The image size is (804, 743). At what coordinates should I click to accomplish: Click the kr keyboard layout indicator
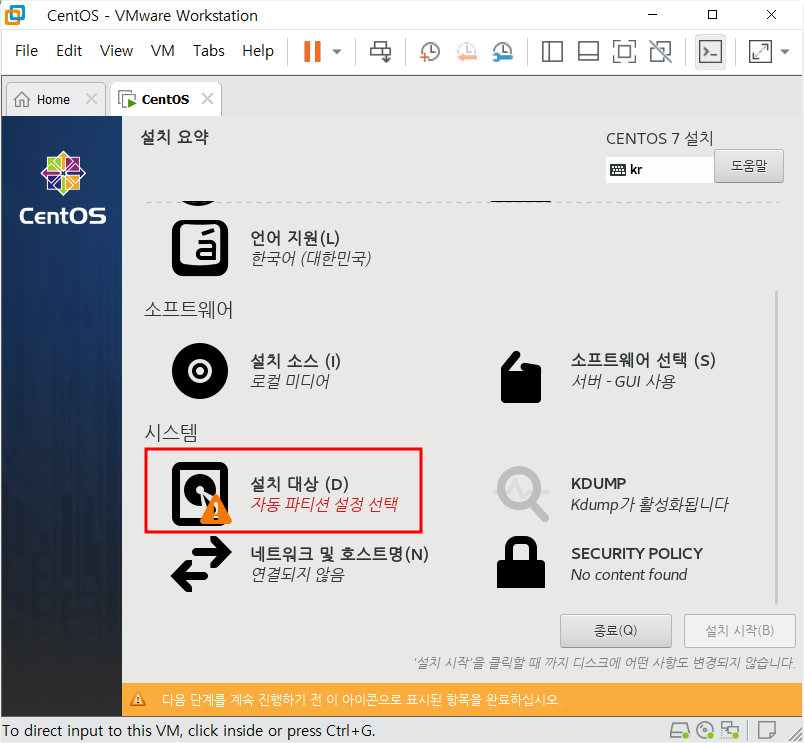click(659, 170)
